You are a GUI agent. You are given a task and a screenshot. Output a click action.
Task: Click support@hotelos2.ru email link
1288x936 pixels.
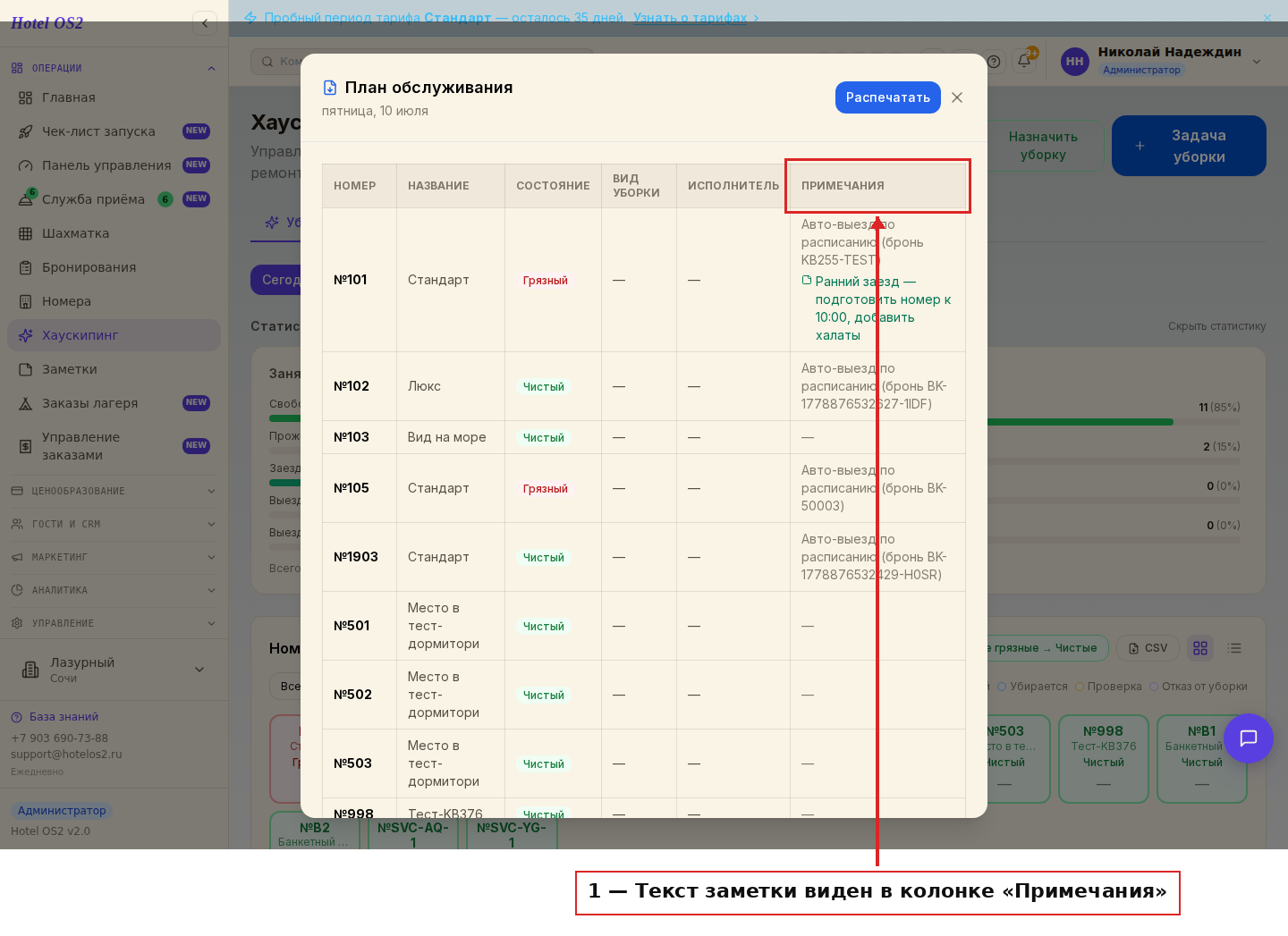(66, 755)
